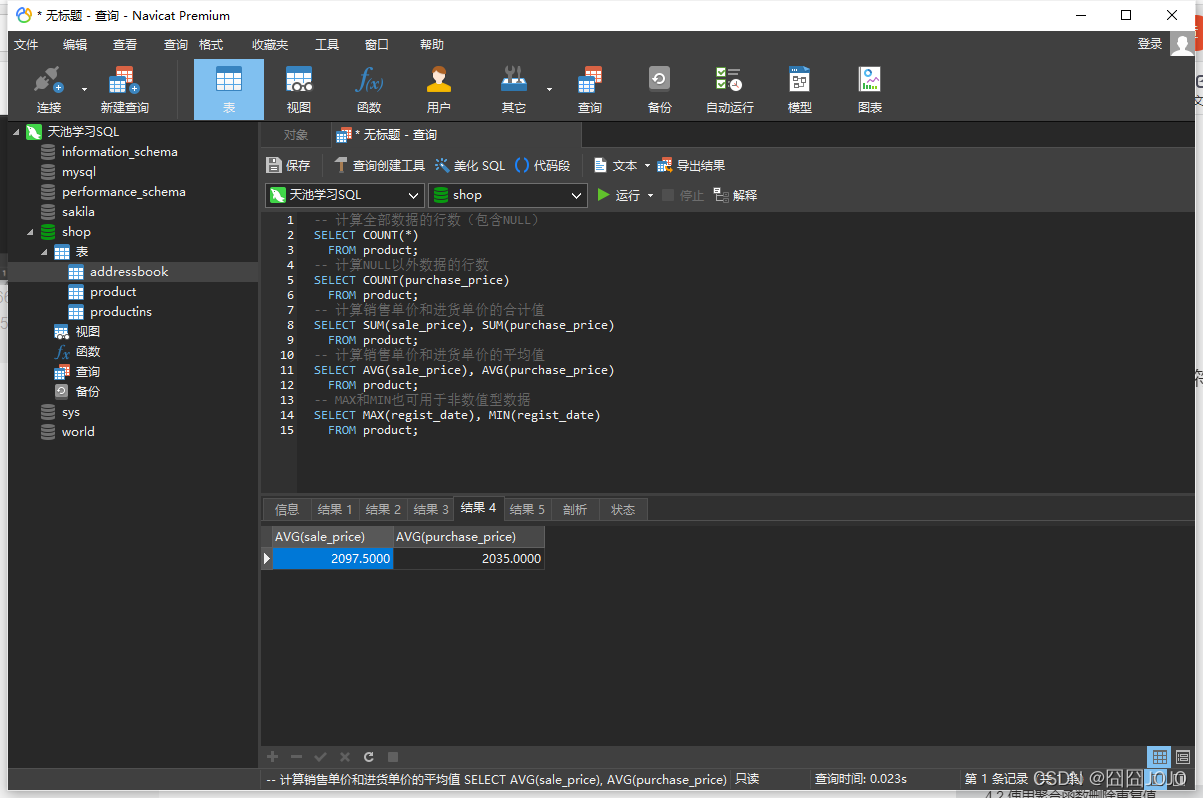Viewport: 1203px width, 798px height.
Task: Open 查询创建工具 (Query Builder)
Action: (x=379, y=166)
